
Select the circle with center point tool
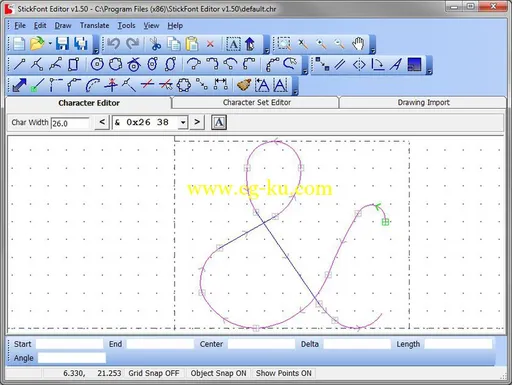click(97, 64)
